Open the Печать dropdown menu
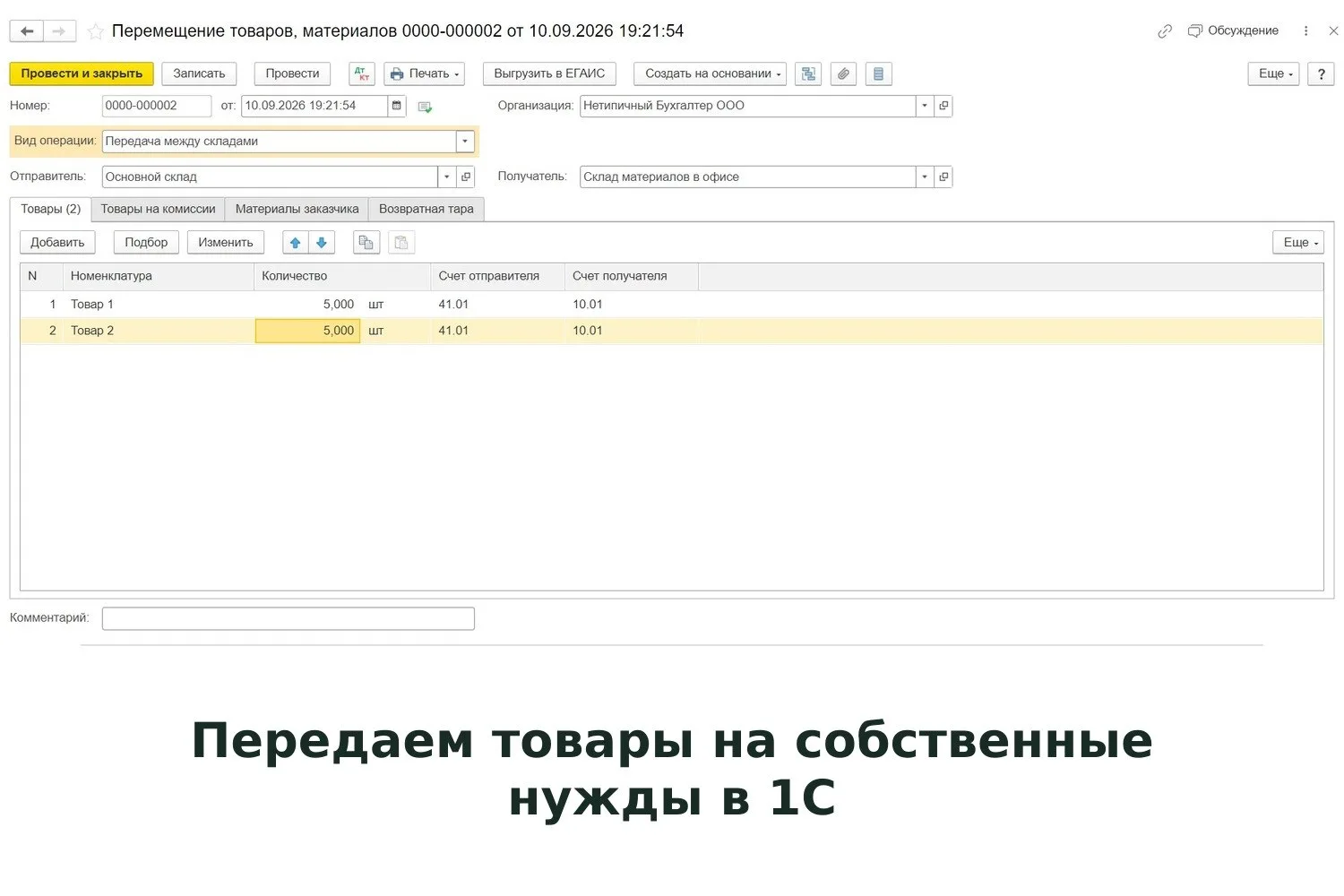1344x896 pixels. 425,73
